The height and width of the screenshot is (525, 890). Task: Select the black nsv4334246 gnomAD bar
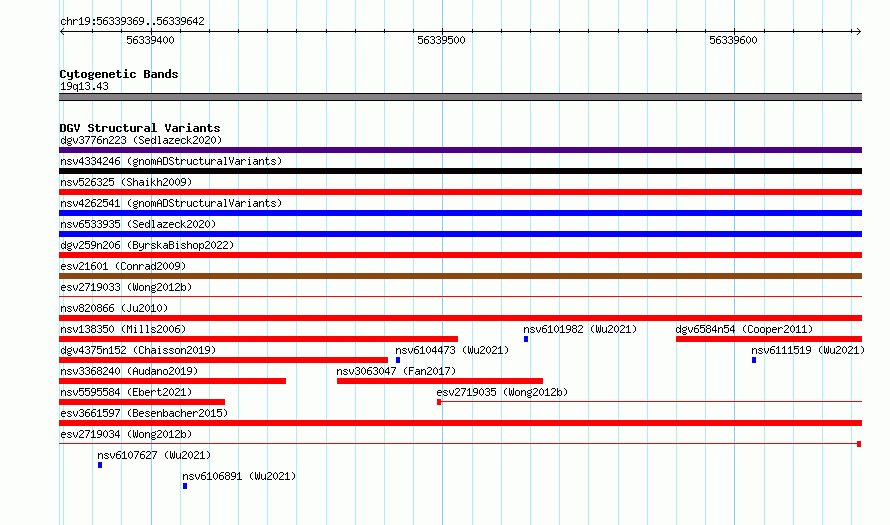tap(460, 171)
